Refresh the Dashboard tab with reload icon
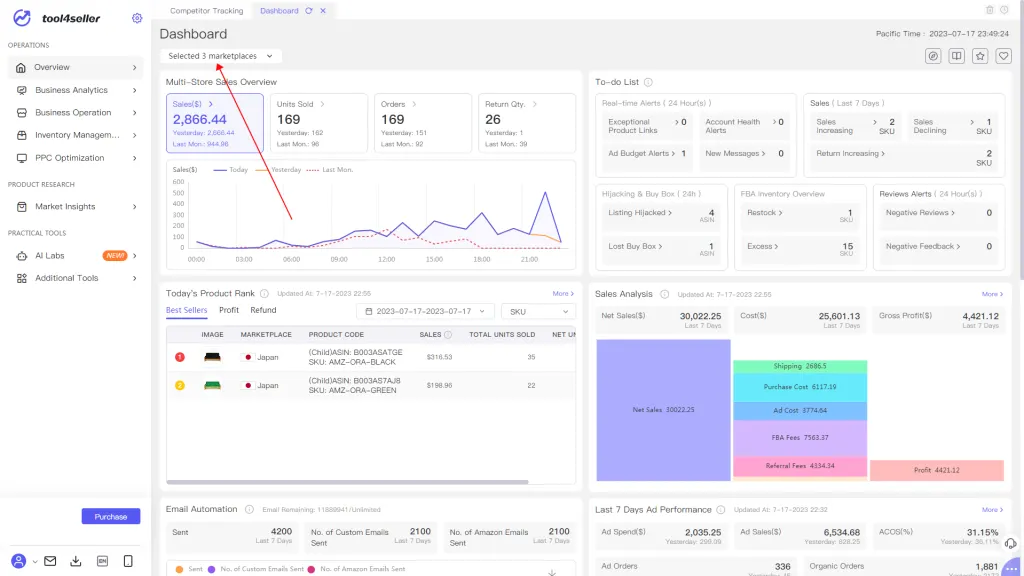 point(309,10)
